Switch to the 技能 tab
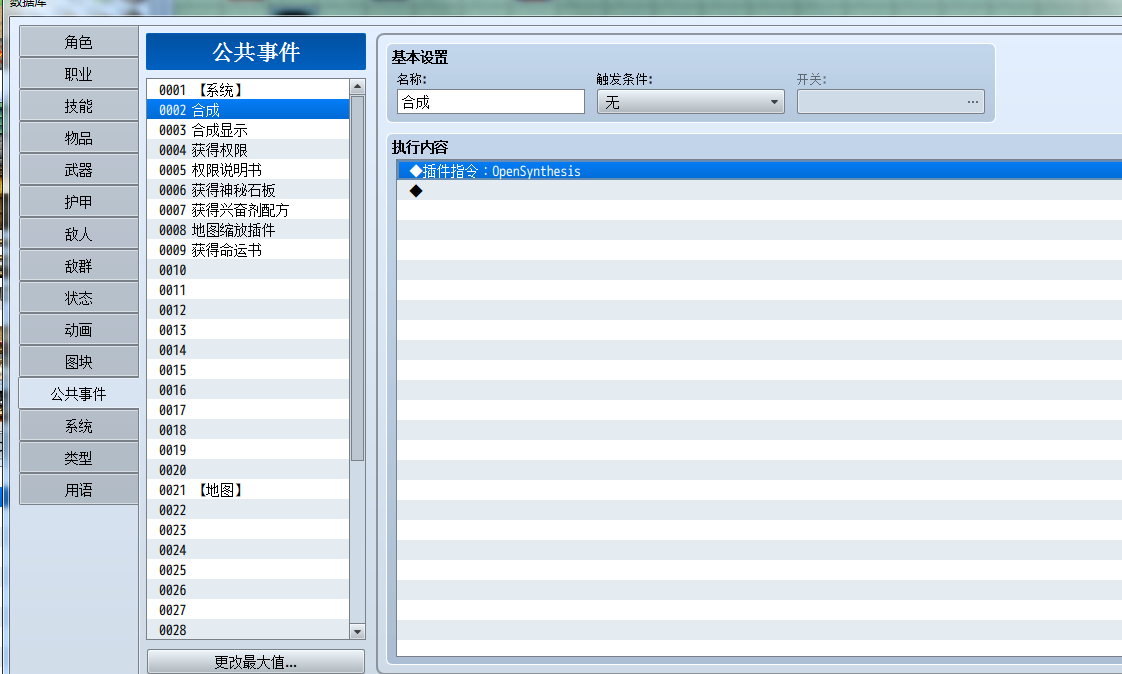The width and height of the screenshot is (1122, 674). 79,106
